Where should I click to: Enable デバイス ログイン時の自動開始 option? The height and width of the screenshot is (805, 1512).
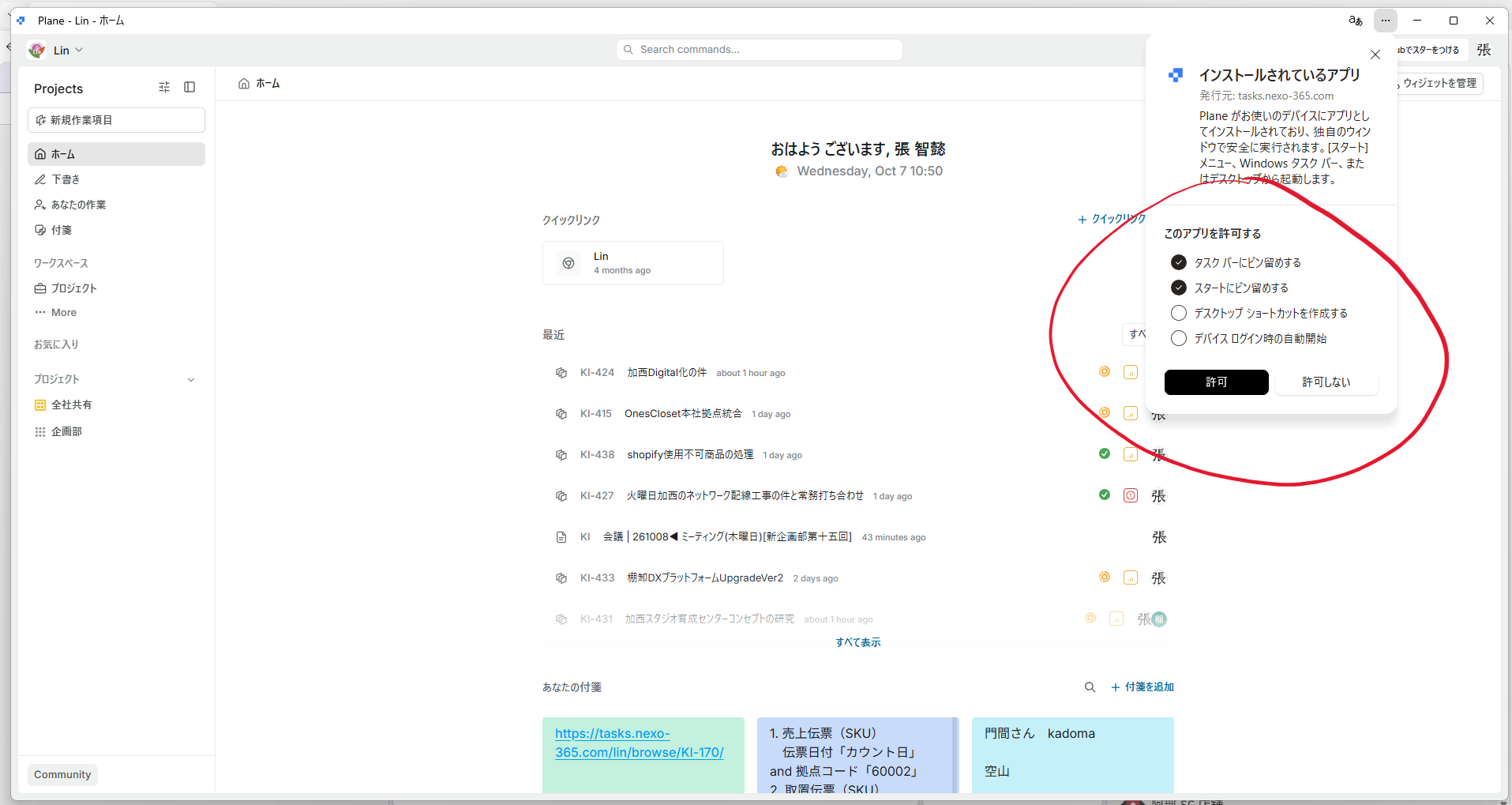click(x=1179, y=338)
